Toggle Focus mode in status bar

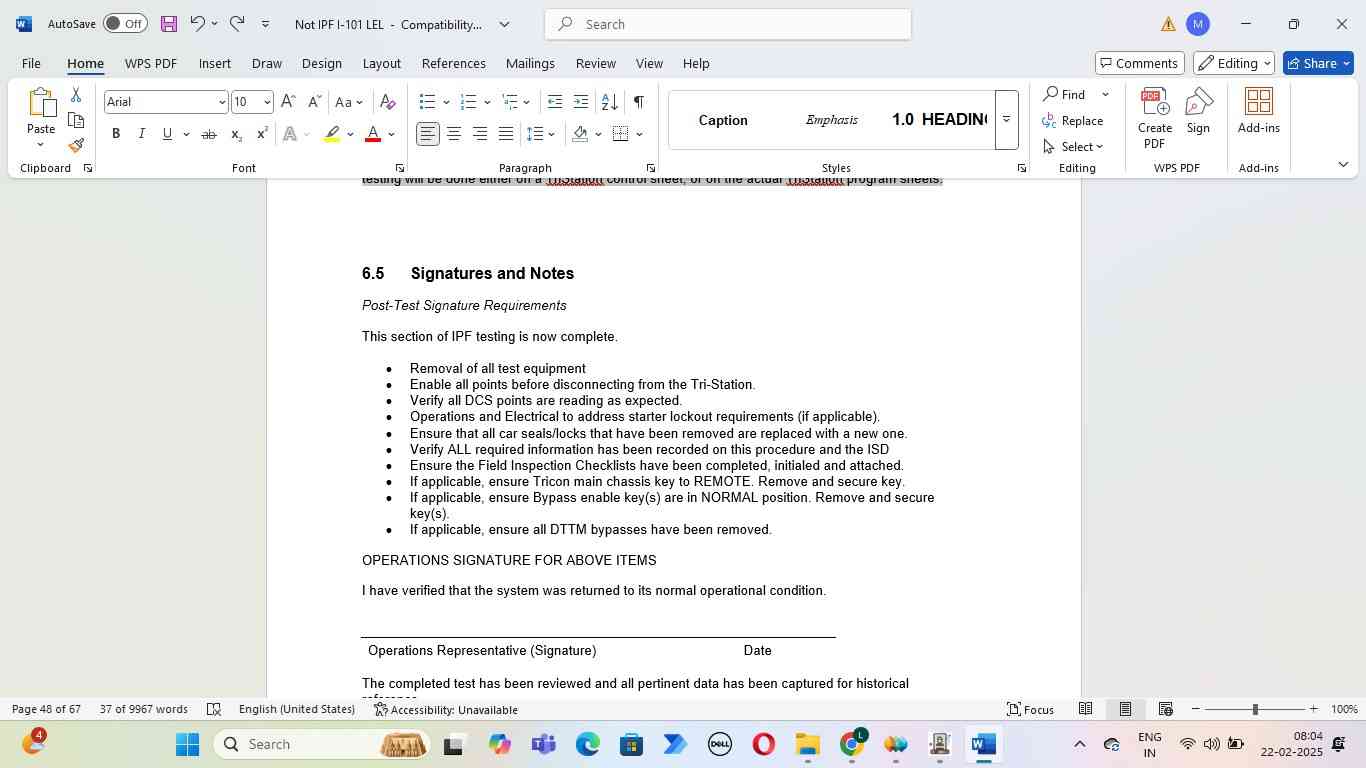pos(1031,709)
